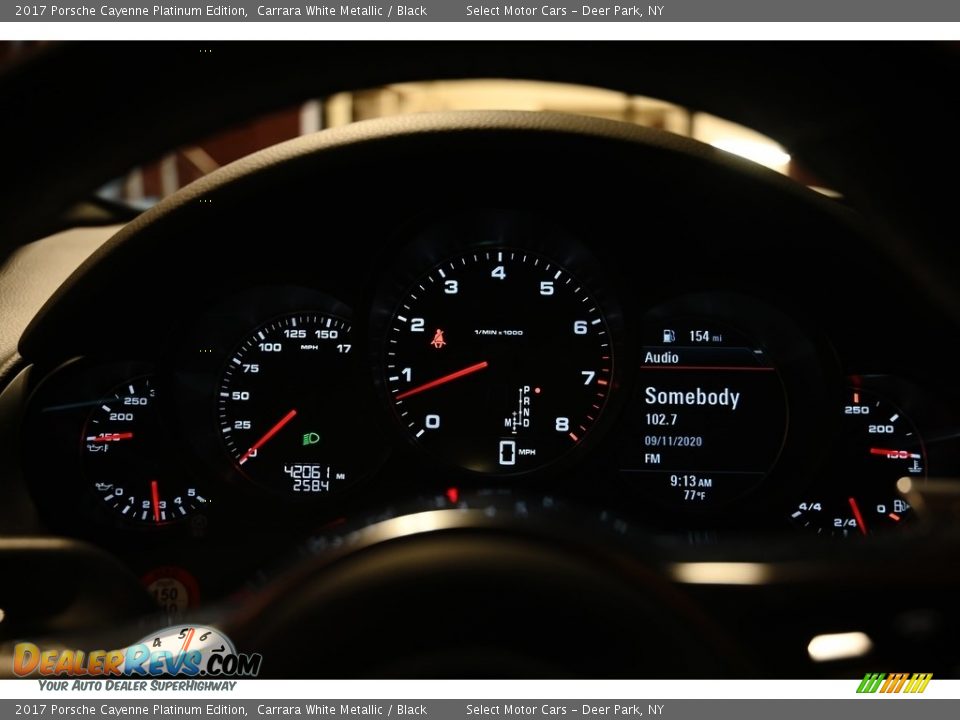The height and width of the screenshot is (720, 960).
Task: Click the 2/4 half mark on fuel gauge
Action: click(x=845, y=522)
